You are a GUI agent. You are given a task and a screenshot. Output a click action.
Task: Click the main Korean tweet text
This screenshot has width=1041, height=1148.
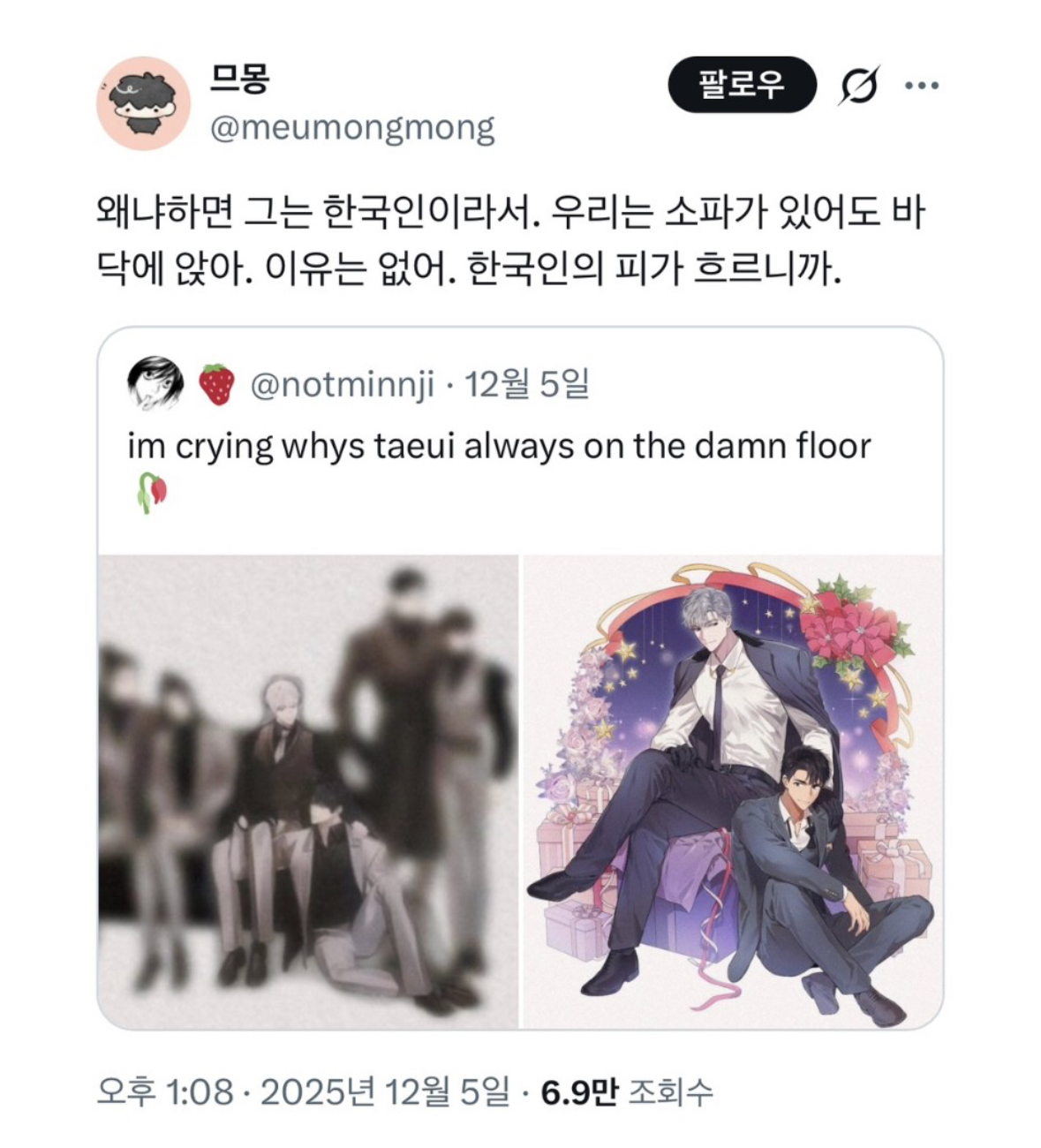point(510,239)
